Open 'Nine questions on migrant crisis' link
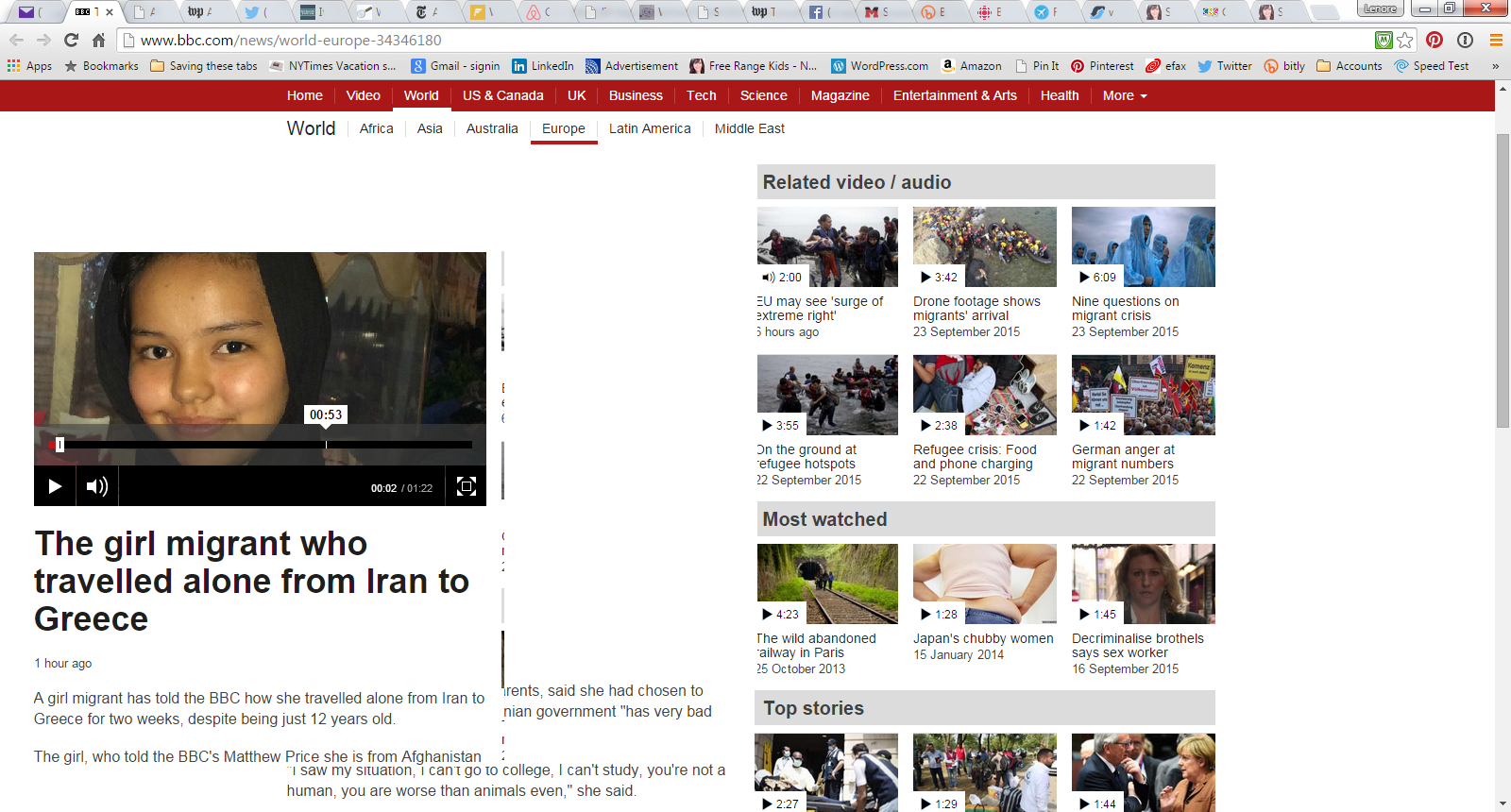 tap(1125, 308)
